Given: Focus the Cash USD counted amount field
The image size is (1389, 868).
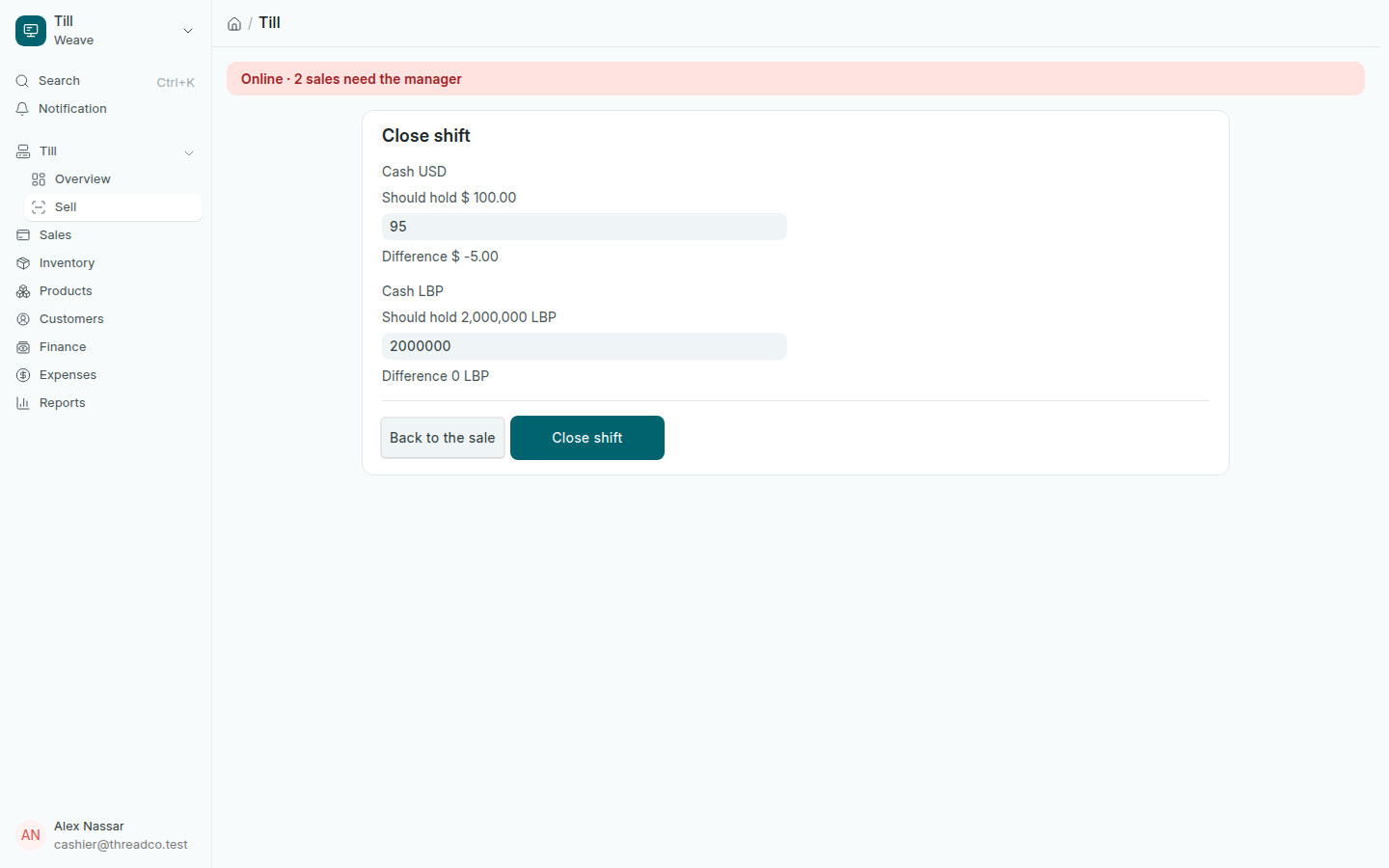Looking at the screenshot, I should [x=585, y=227].
